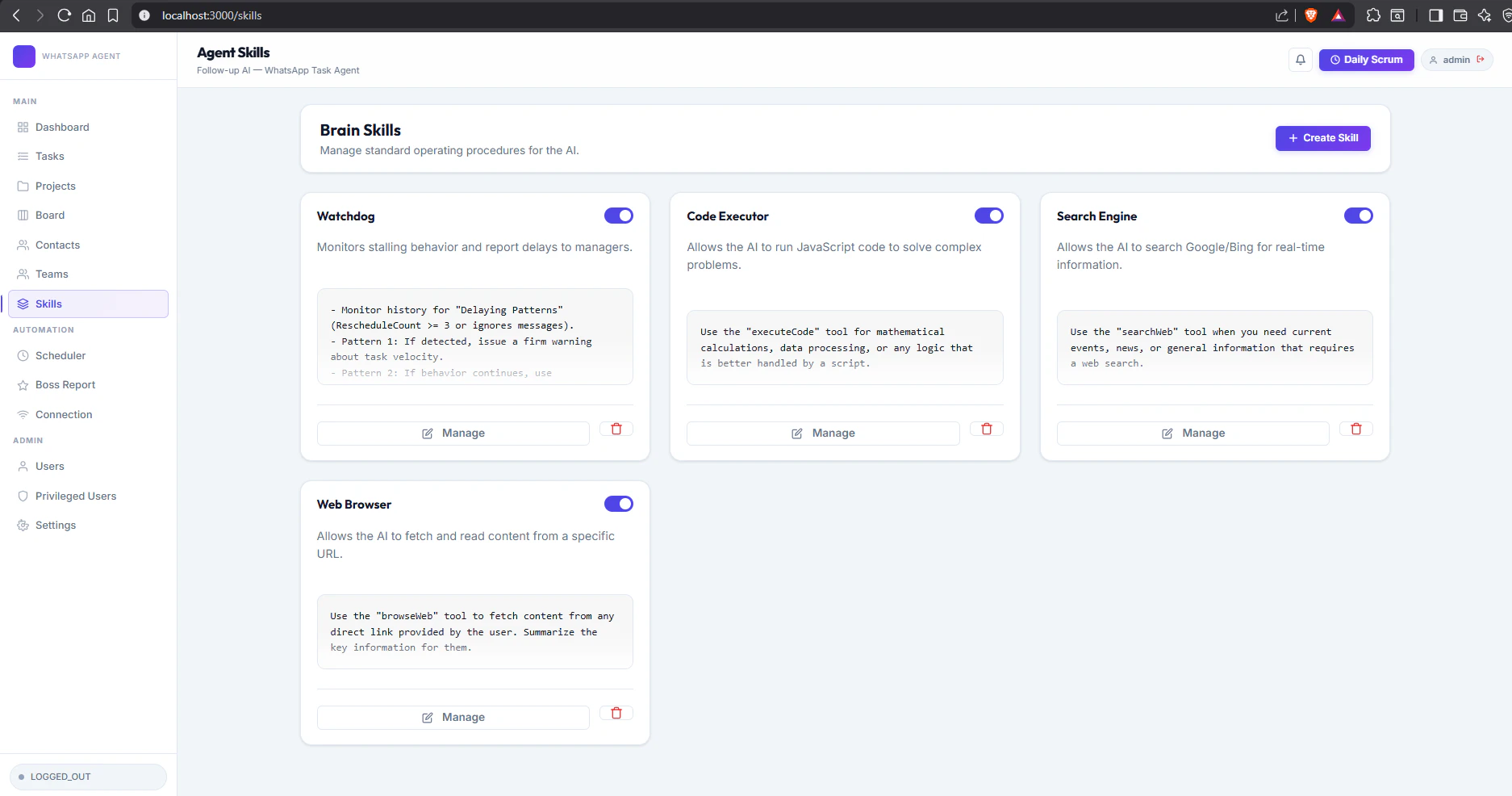Turn off the Search Engine skill
The image size is (1512, 796).
[1358, 216]
